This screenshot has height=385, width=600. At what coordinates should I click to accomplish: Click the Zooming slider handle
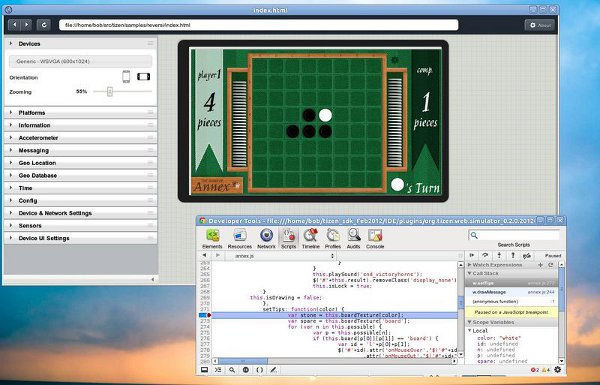click(110, 91)
